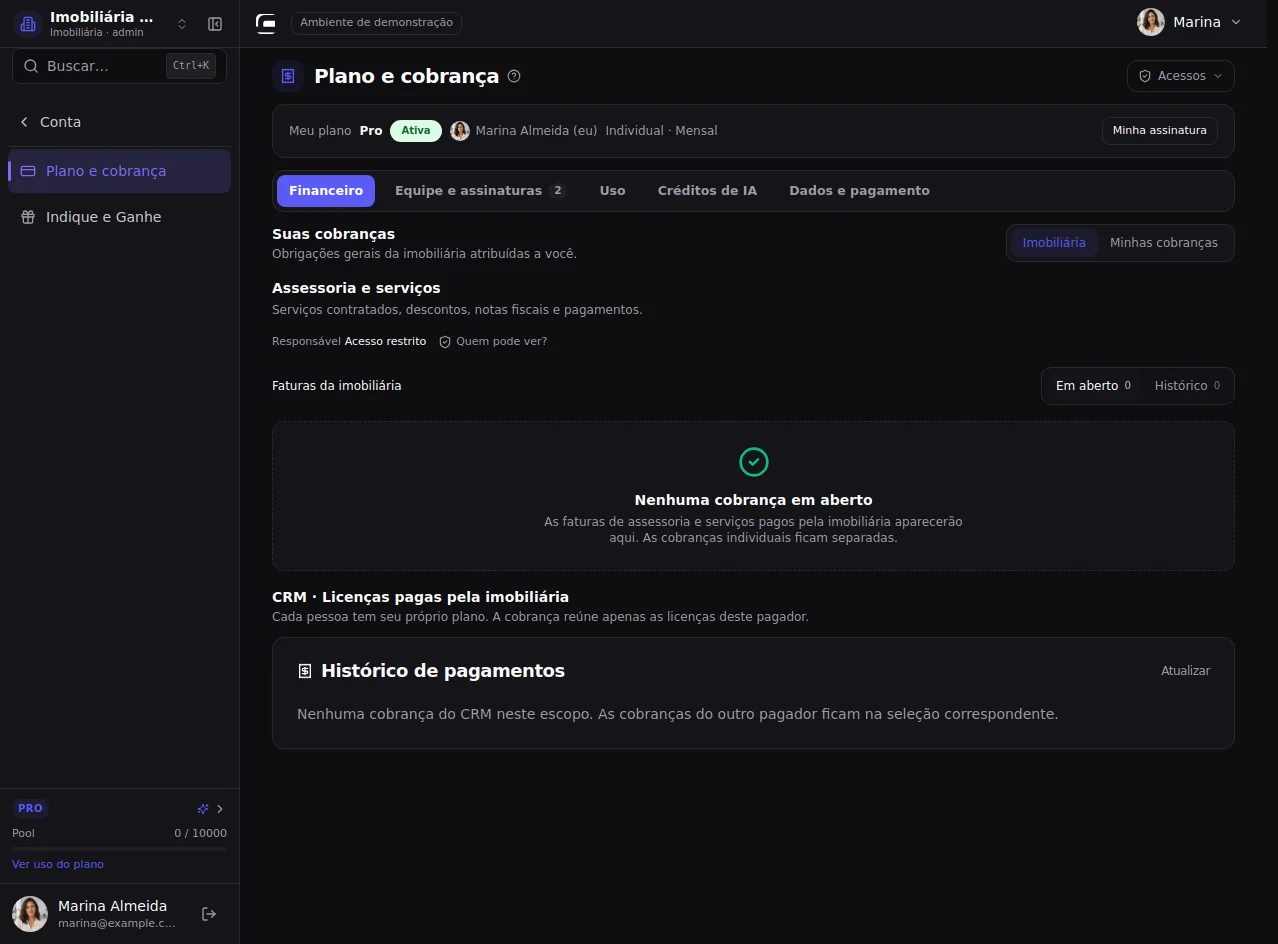Image resolution: width=1278 pixels, height=944 pixels.
Task: Click Marina's avatar in top bar
Action: tap(1151, 22)
